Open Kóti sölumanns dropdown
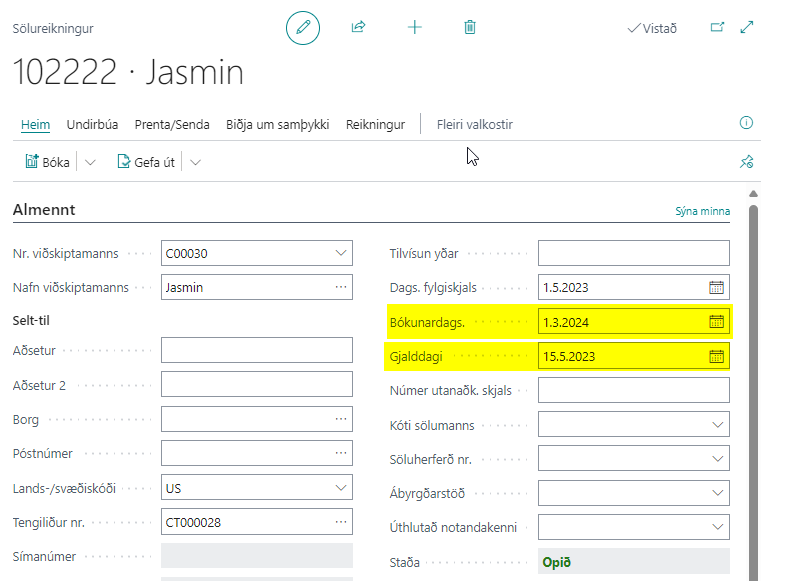The image size is (811, 581). 716,425
